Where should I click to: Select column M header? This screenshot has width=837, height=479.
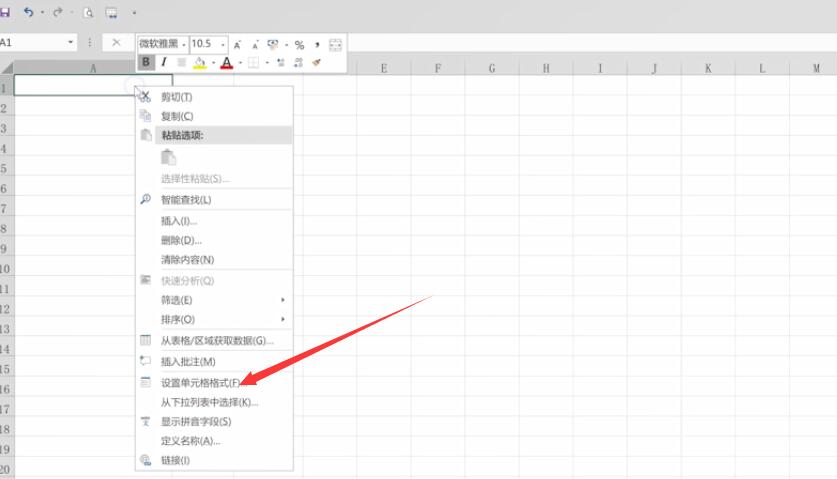click(x=816, y=68)
